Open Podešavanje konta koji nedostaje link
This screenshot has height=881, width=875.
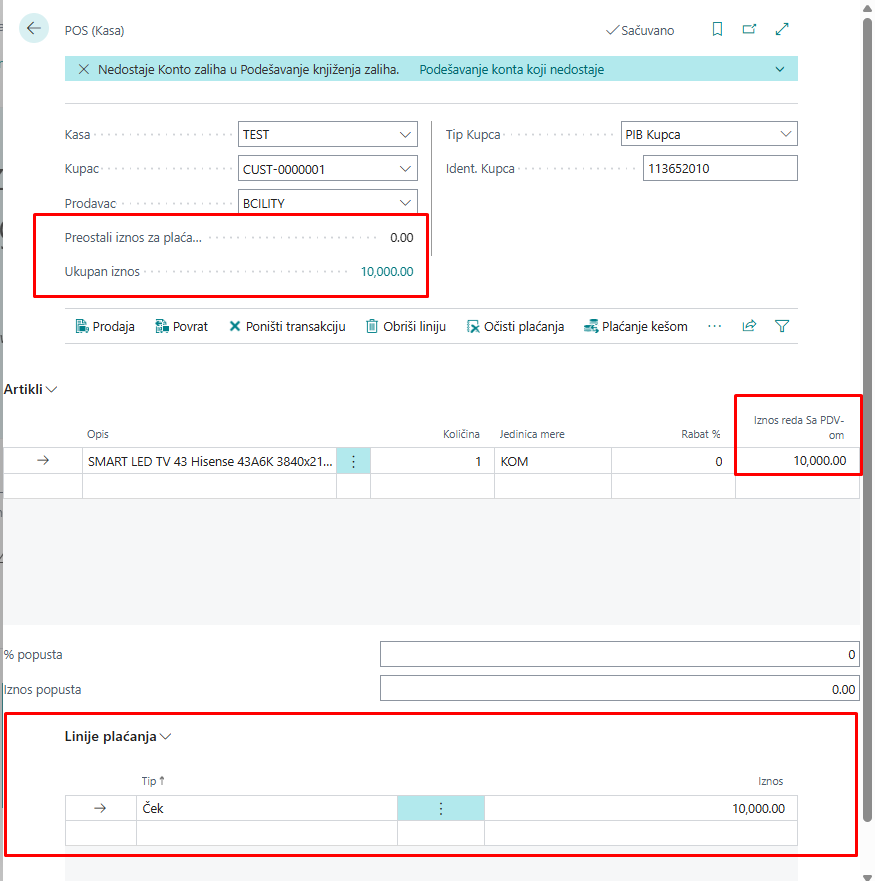click(x=511, y=69)
